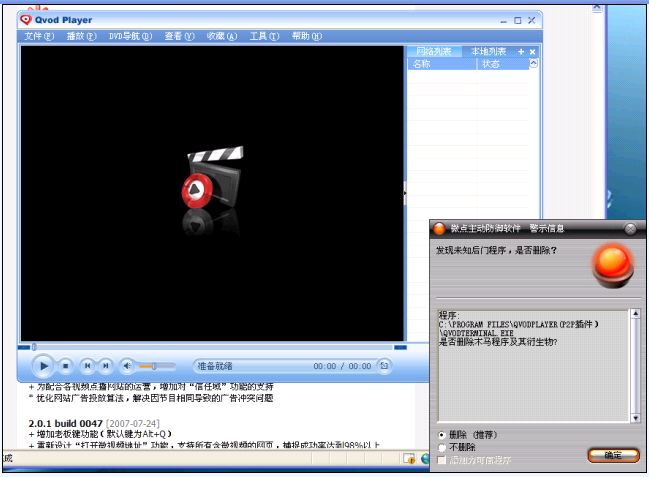
Task: Maximize the Qvod Player window
Action: pos(517,20)
